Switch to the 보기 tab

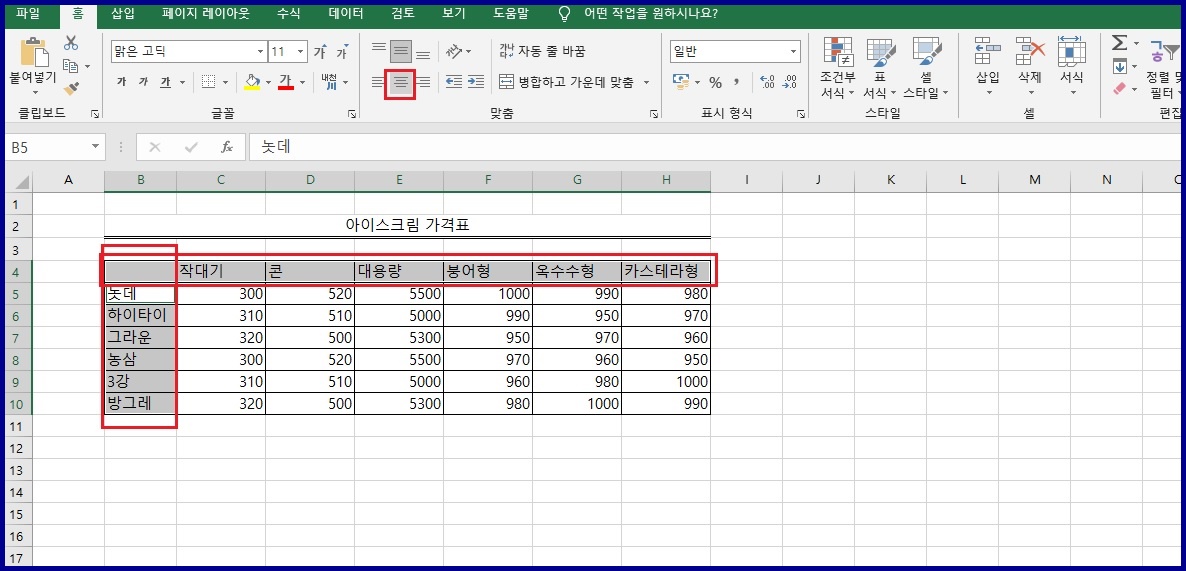(454, 14)
